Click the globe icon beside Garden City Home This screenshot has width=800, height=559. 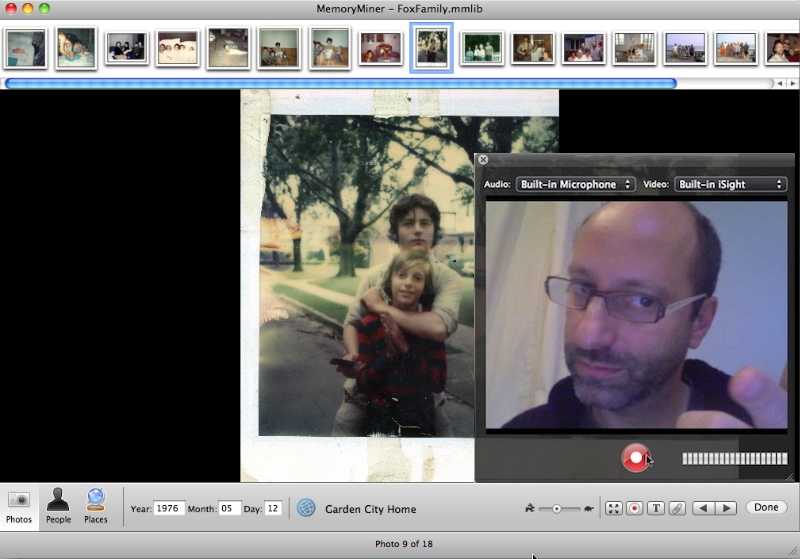[x=306, y=509]
